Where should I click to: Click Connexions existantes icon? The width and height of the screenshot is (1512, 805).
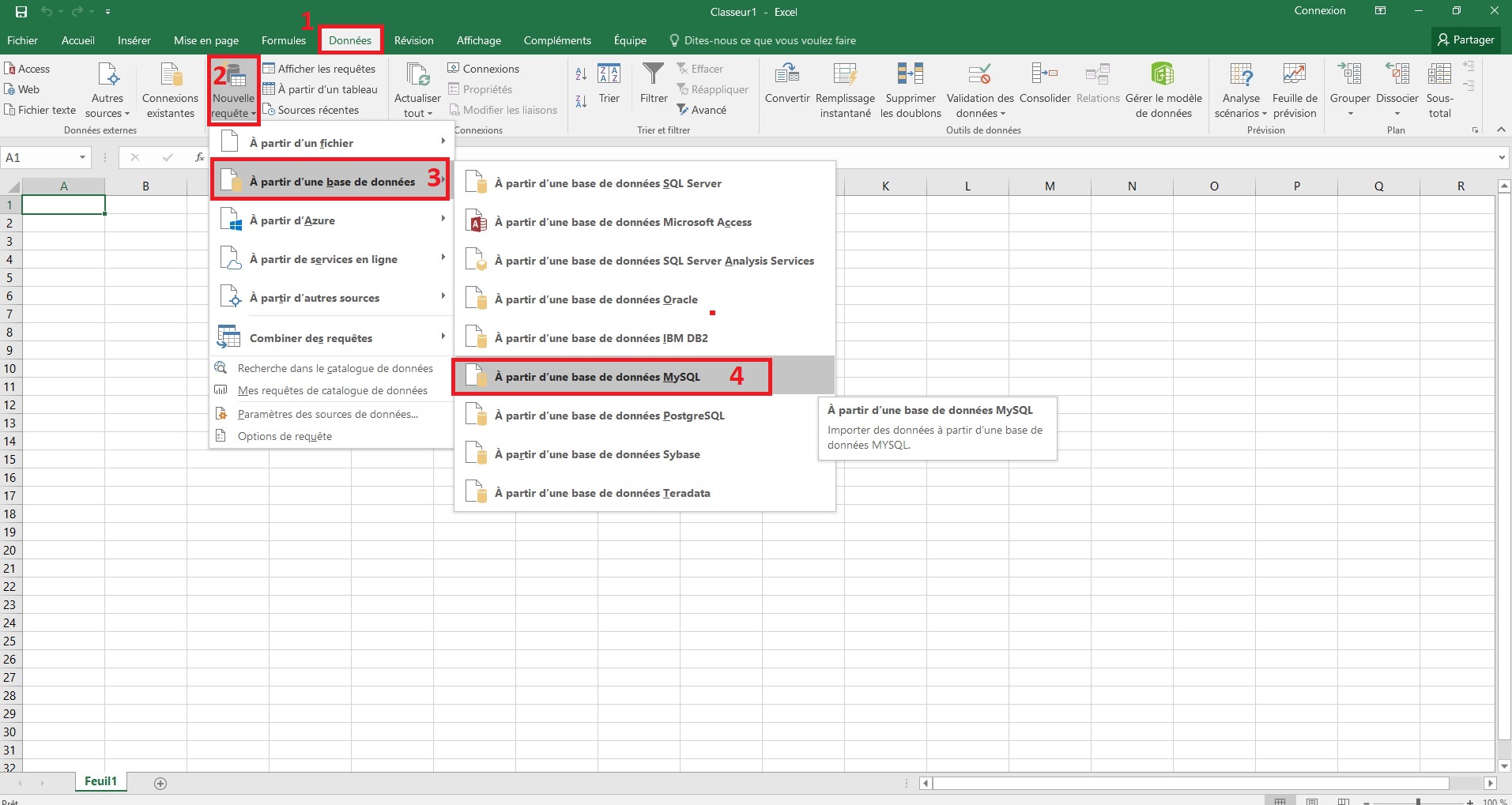[x=171, y=75]
